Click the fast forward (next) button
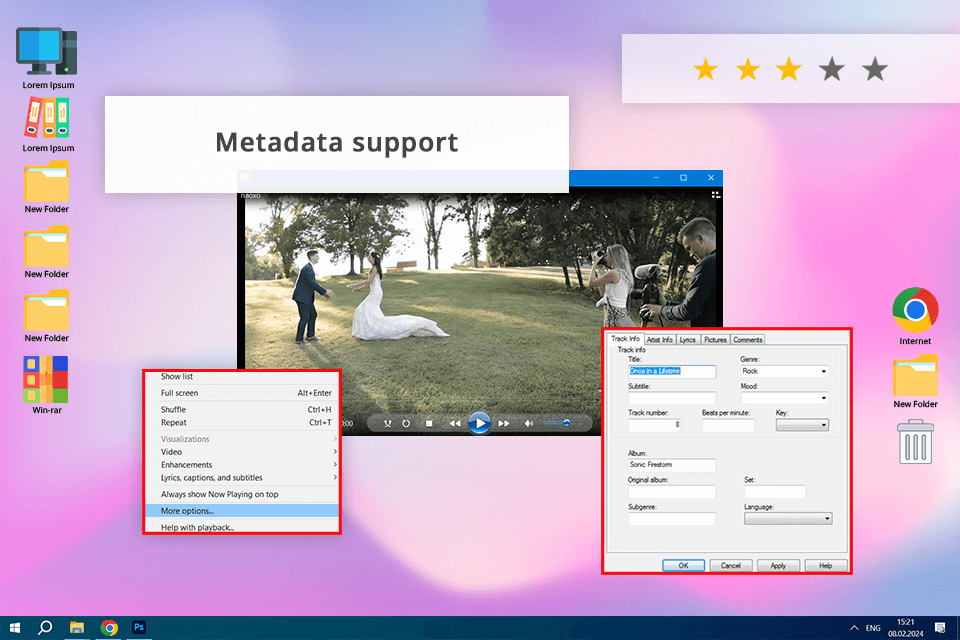 coord(504,423)
